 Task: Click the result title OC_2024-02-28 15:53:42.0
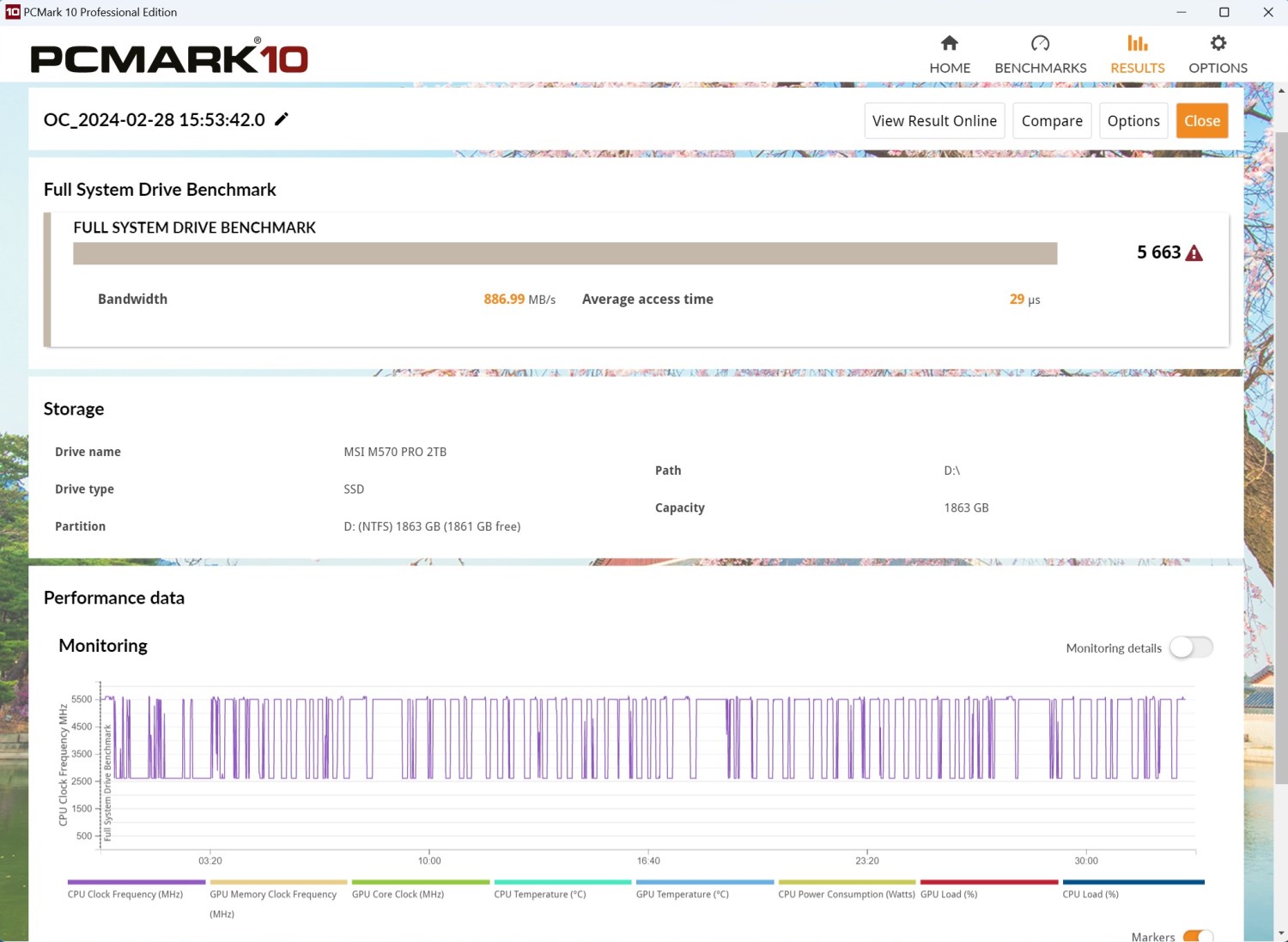[x=155, y=119]
